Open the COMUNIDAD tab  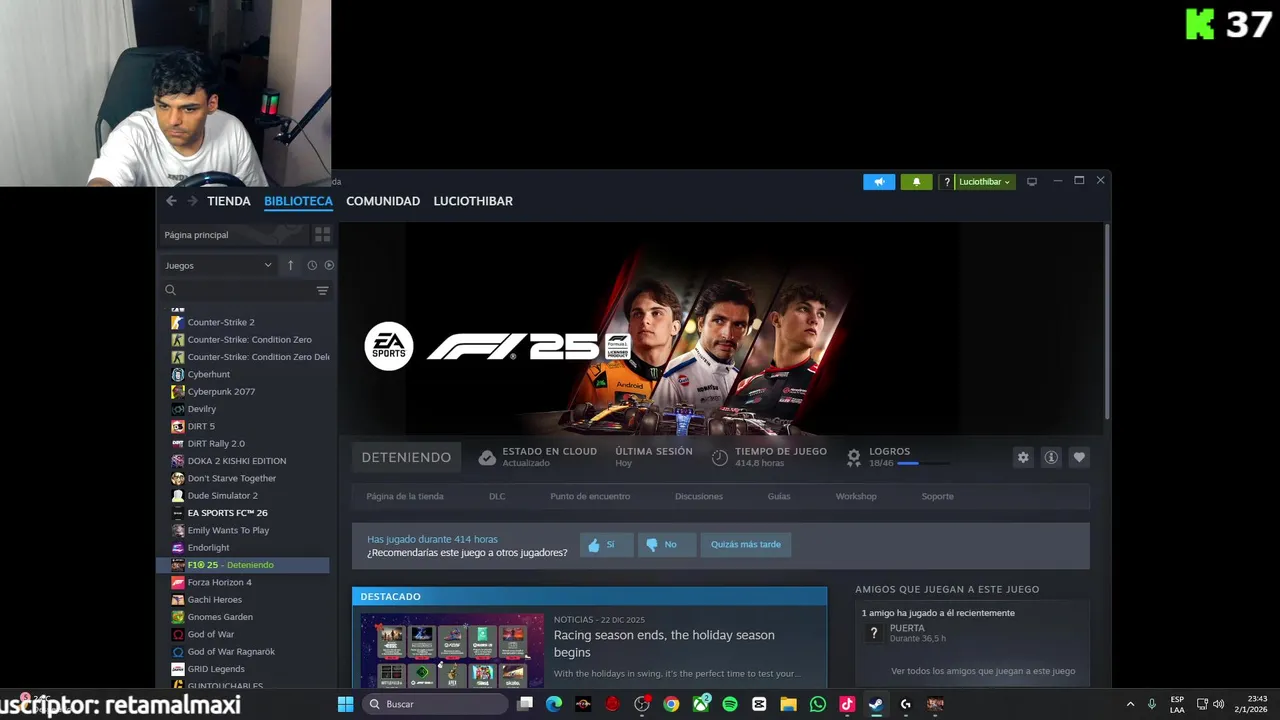[x=383, y=201]
